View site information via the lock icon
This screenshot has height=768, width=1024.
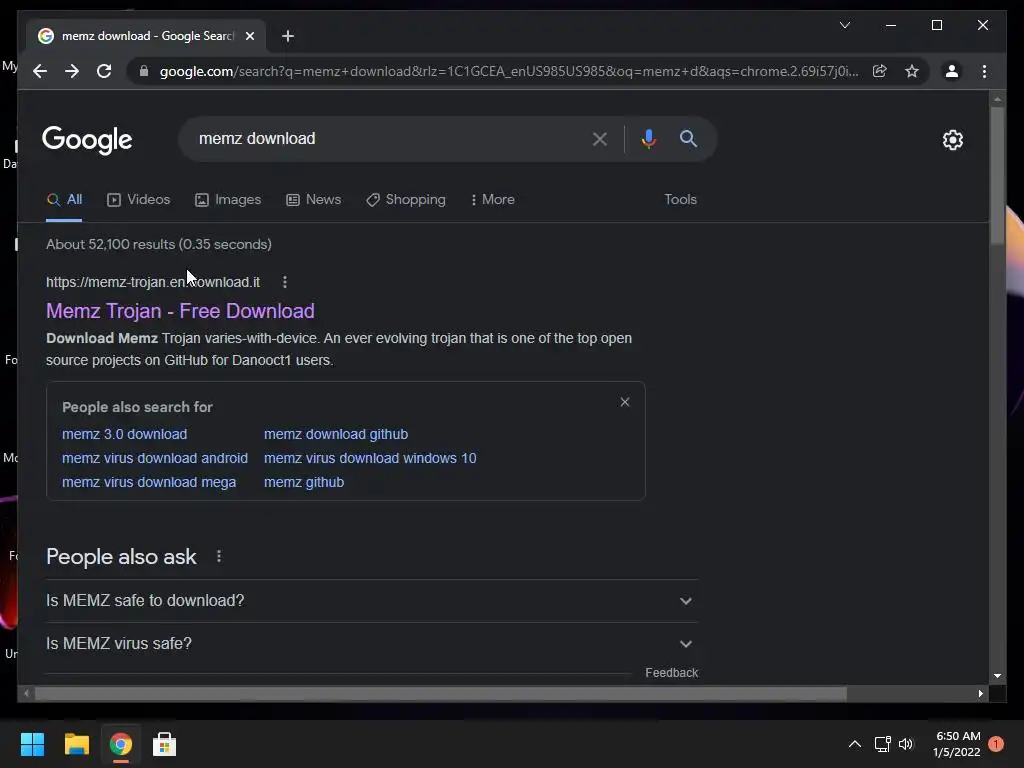[x=144, y=71]
